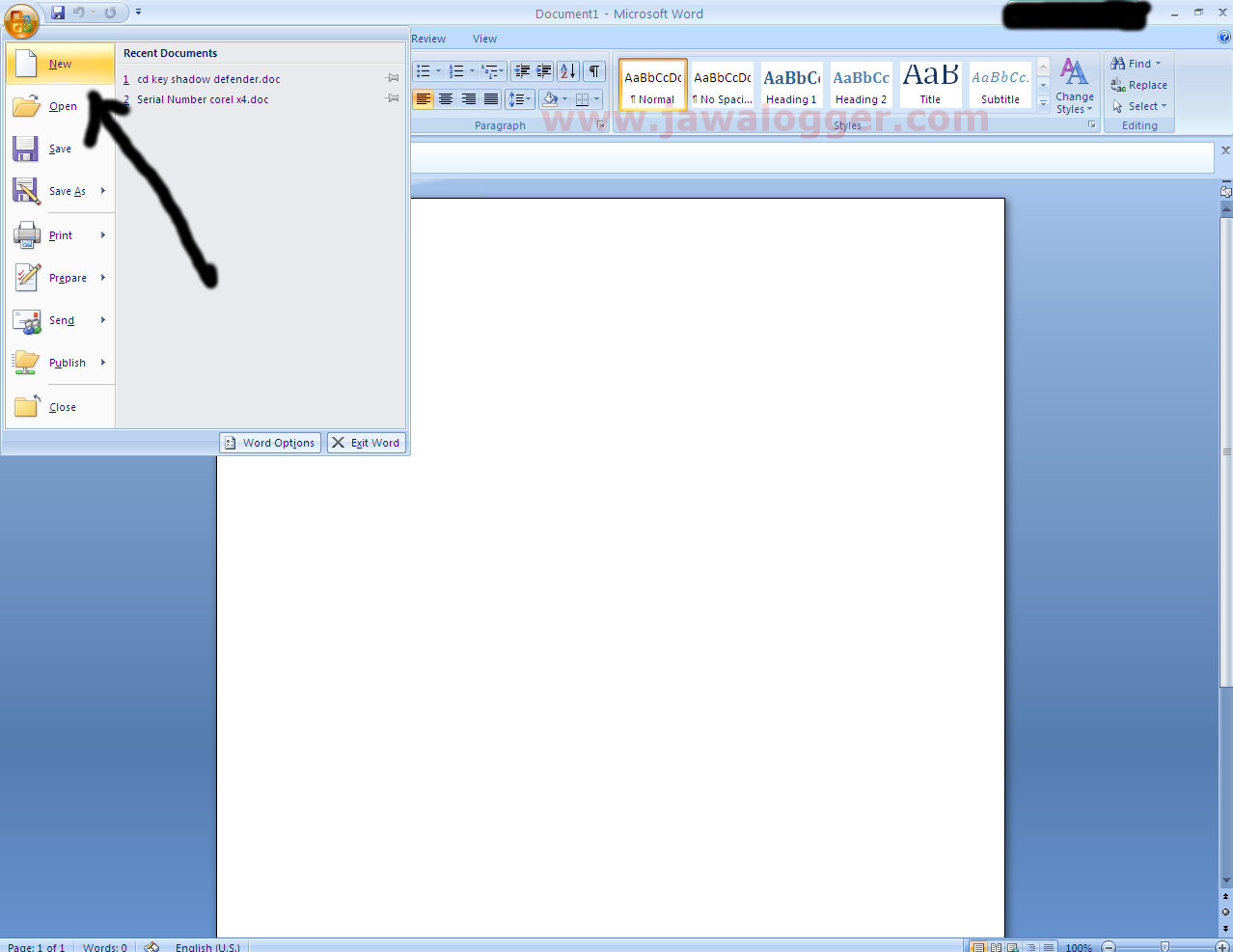Click the Numbering list icon
This screenshot has width=1233, height=952.
(456, 71)
